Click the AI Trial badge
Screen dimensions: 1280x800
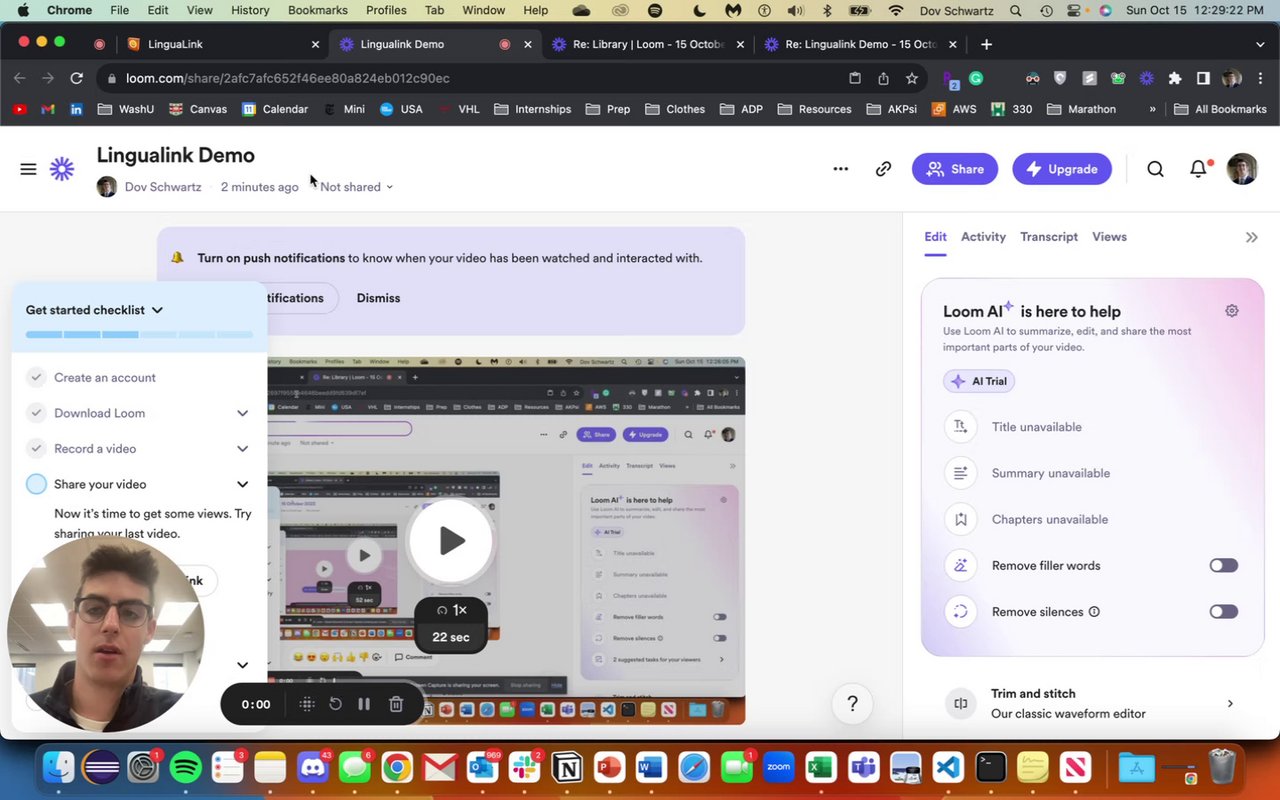coord(979,381)
